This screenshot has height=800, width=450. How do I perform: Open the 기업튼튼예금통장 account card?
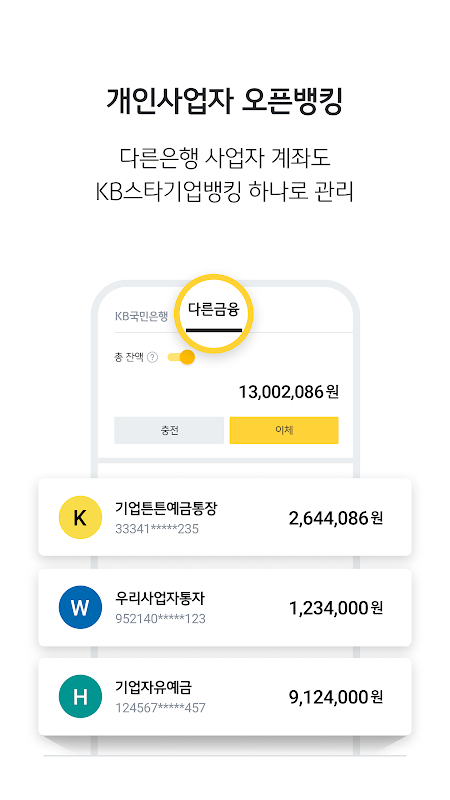225,517
